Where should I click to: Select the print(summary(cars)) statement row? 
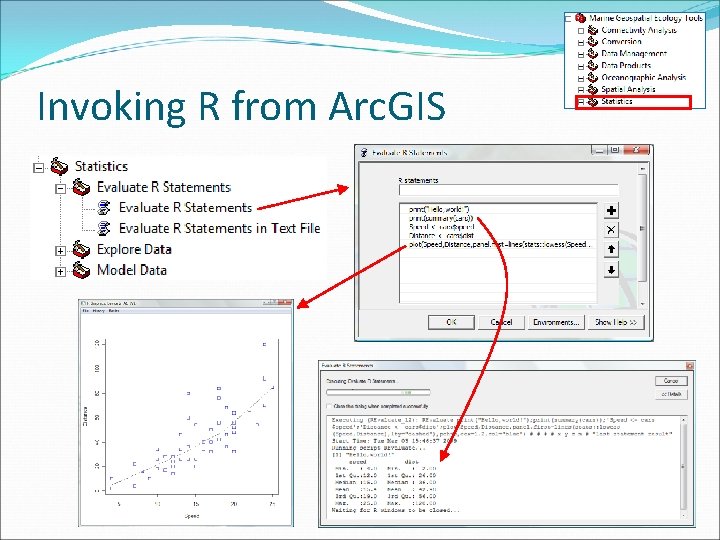point(498,218)
